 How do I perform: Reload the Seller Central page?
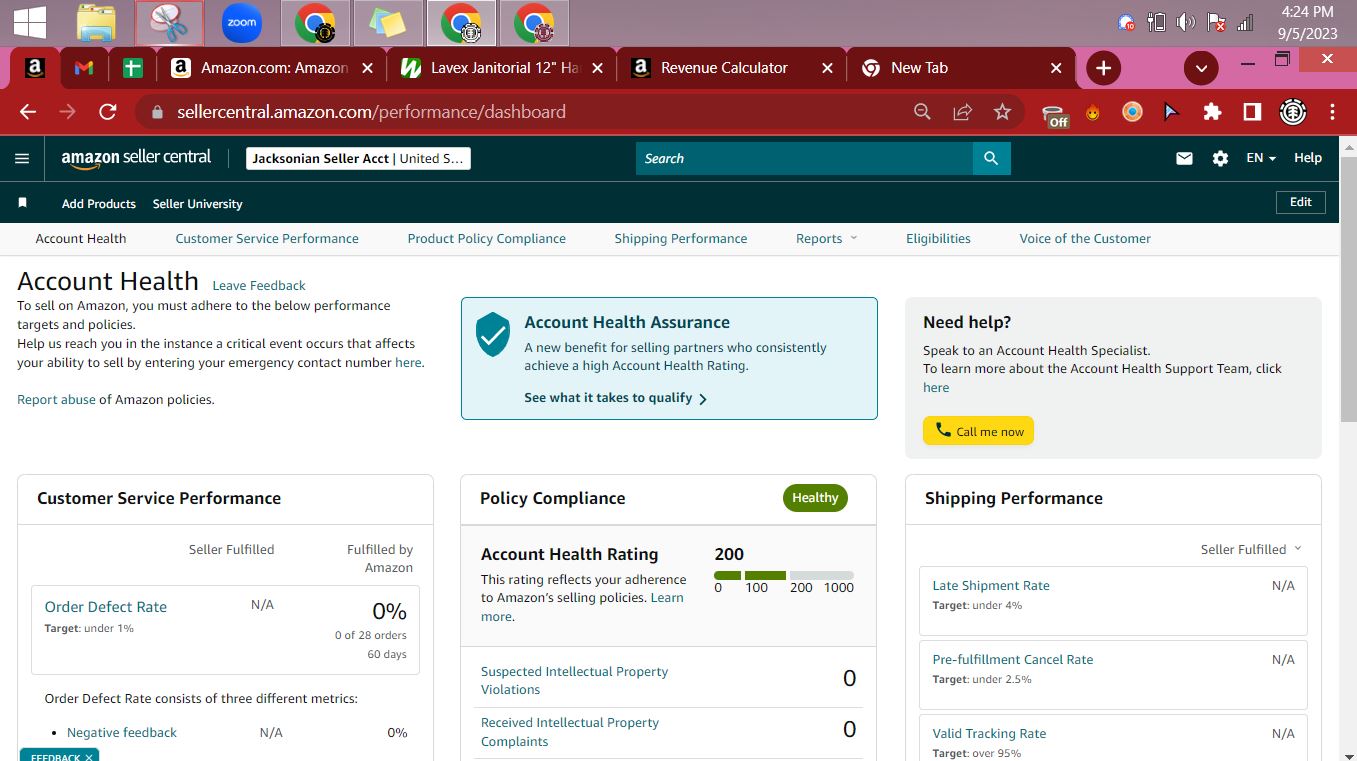tap(108, 112)
